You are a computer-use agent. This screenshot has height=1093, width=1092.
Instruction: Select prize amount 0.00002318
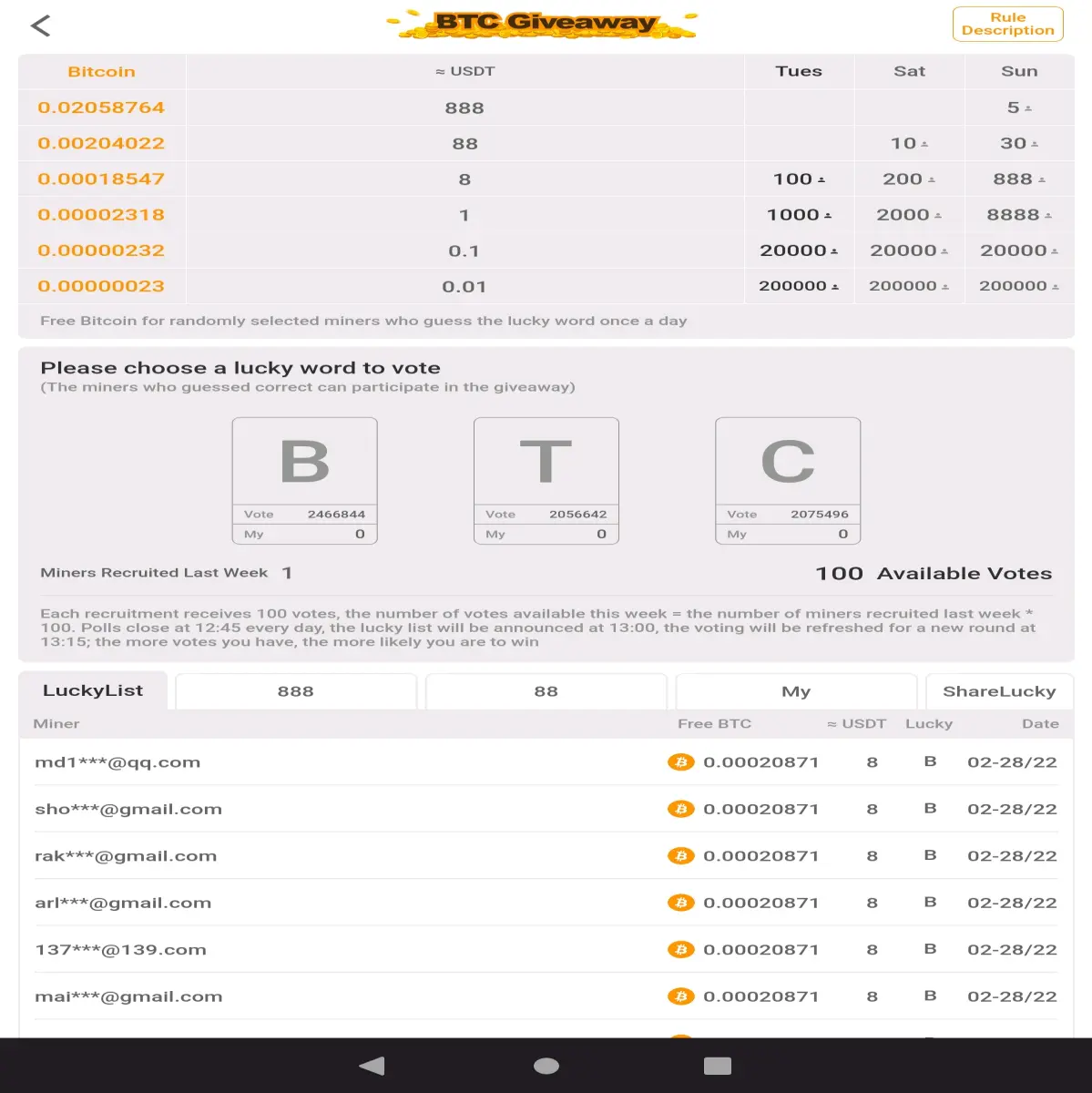pos(101,214)
